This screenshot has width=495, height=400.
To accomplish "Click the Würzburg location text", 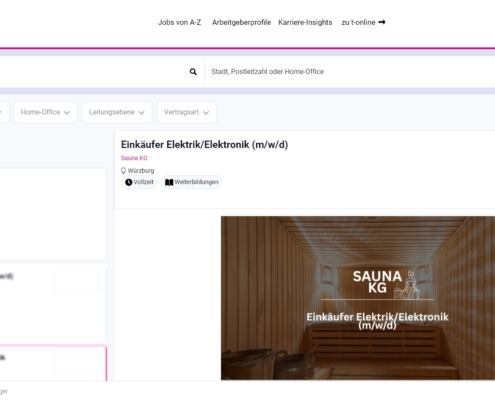I will (x=141, y=171).
